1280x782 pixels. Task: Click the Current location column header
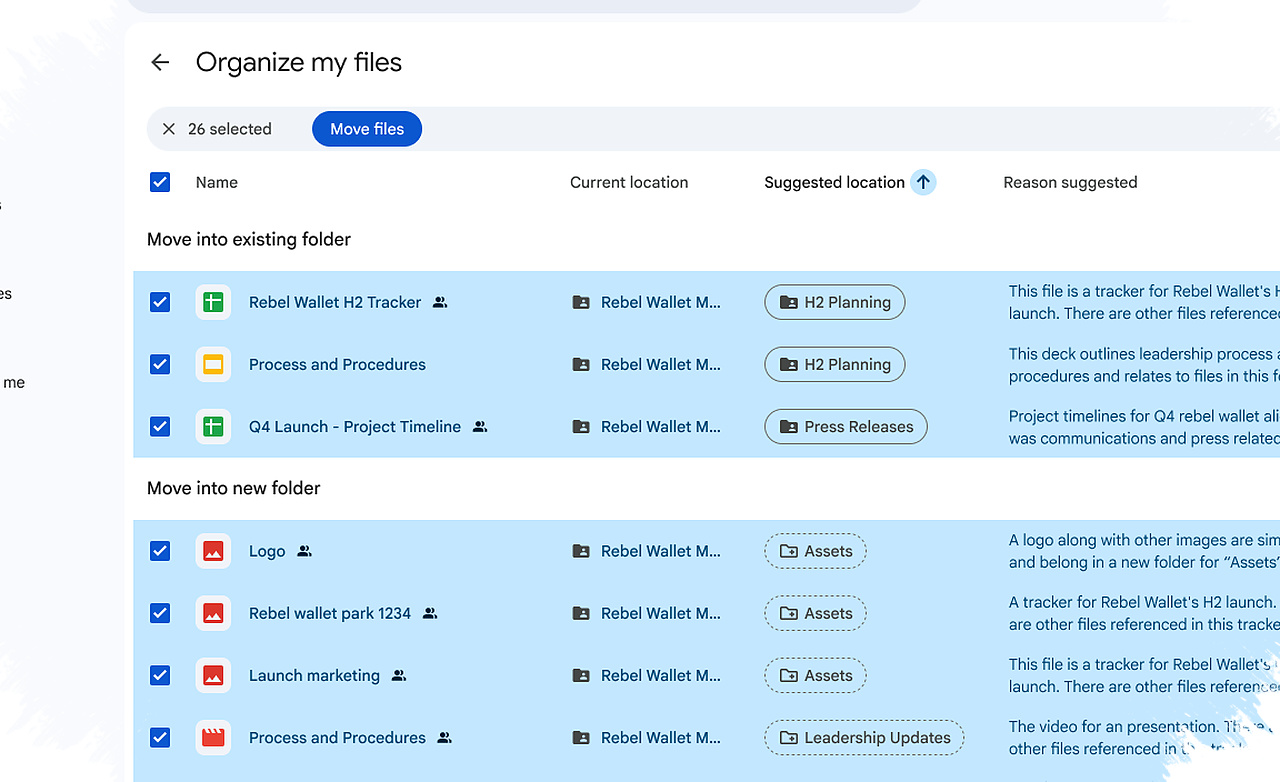629,182
